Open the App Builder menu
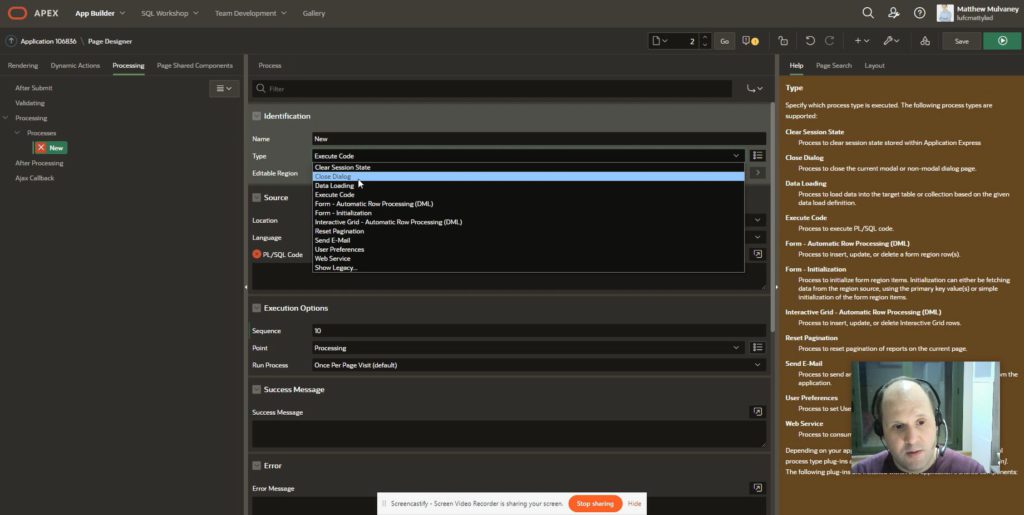The height and width of the screenshot is (515, 1024). (x=100, y=13)
